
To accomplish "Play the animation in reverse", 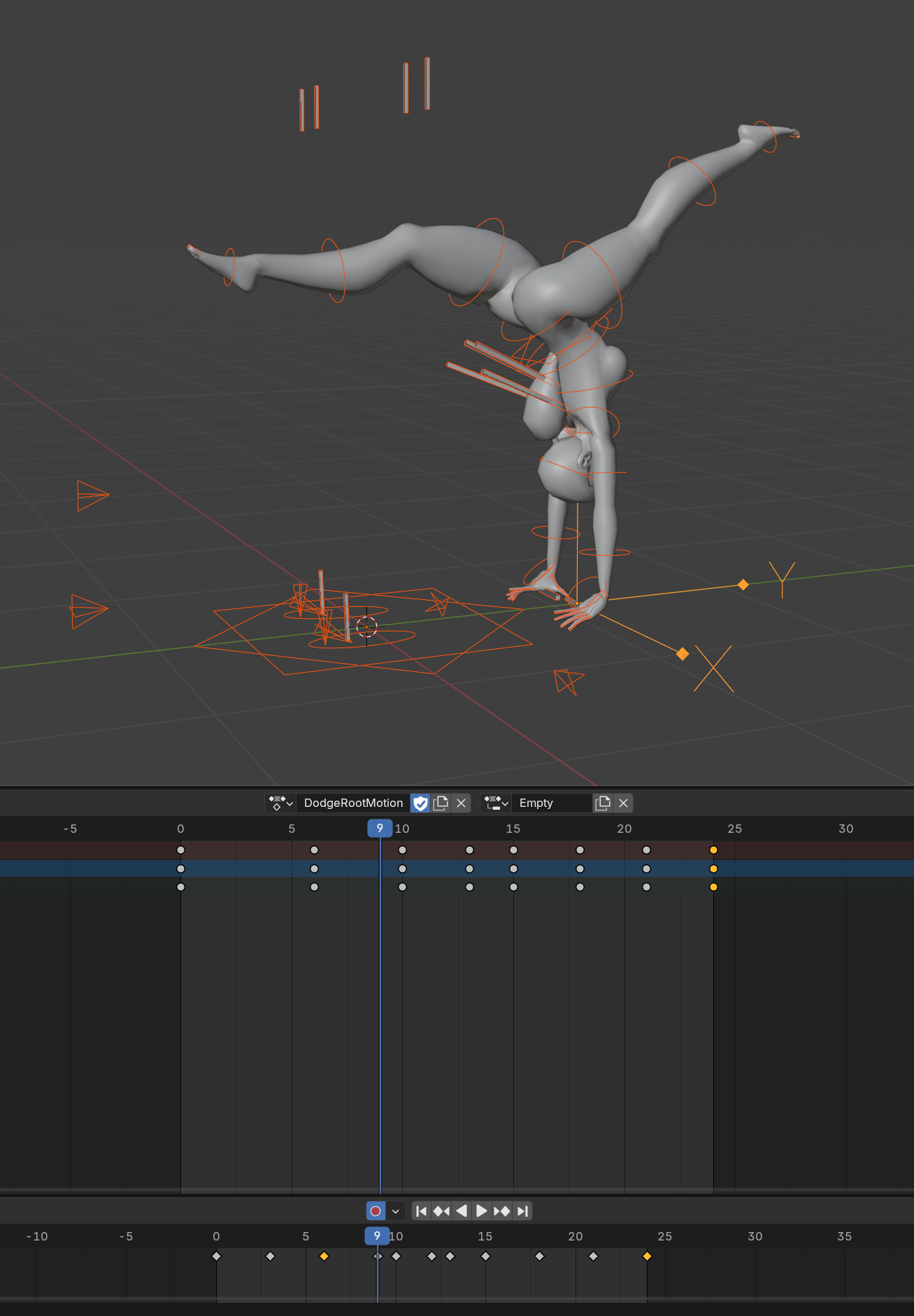I will tap(462, 1211).
